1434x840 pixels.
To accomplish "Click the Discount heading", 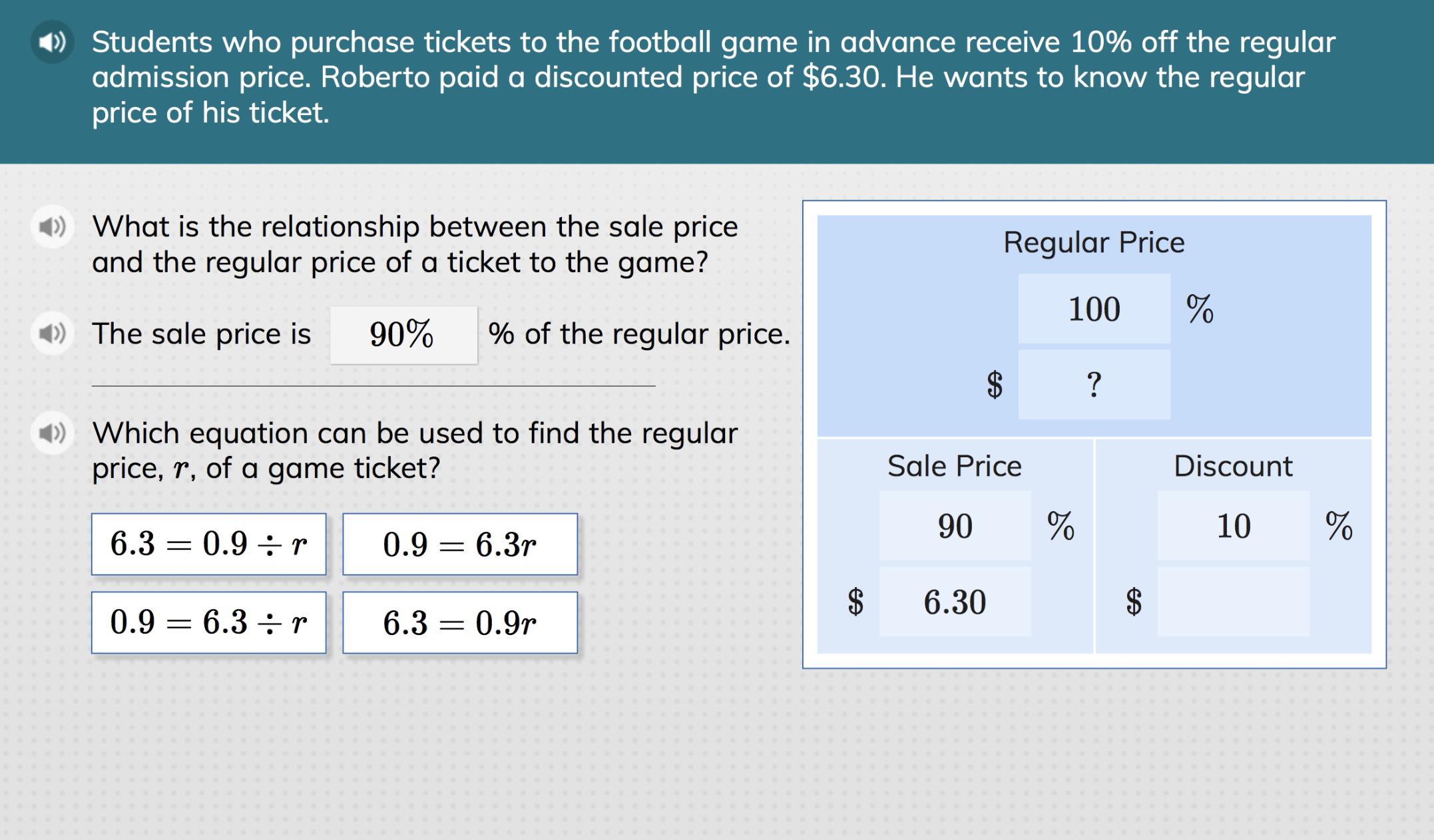I will click(x=1233, y=466).
